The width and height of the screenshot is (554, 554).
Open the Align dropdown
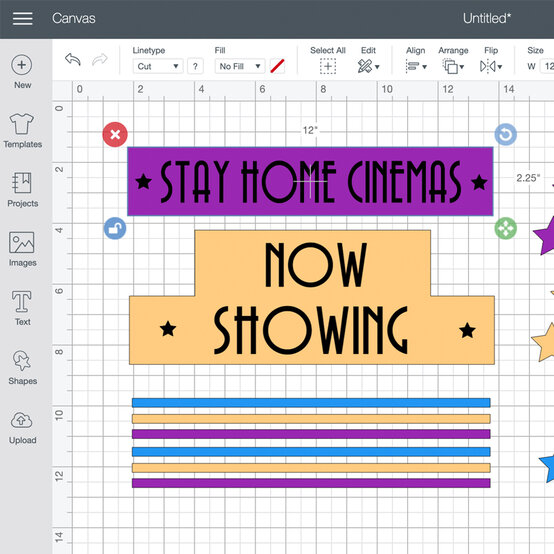click(x=416, y=66)
